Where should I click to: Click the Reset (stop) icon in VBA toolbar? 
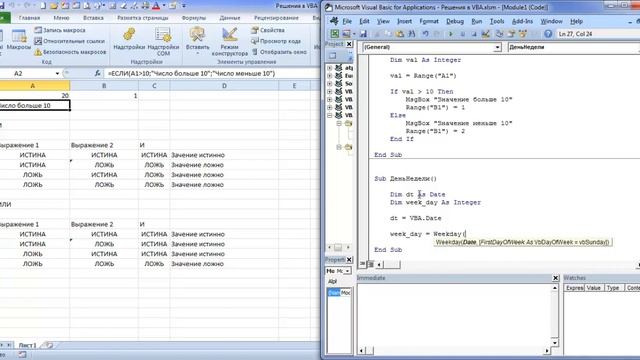click(474, 34)
